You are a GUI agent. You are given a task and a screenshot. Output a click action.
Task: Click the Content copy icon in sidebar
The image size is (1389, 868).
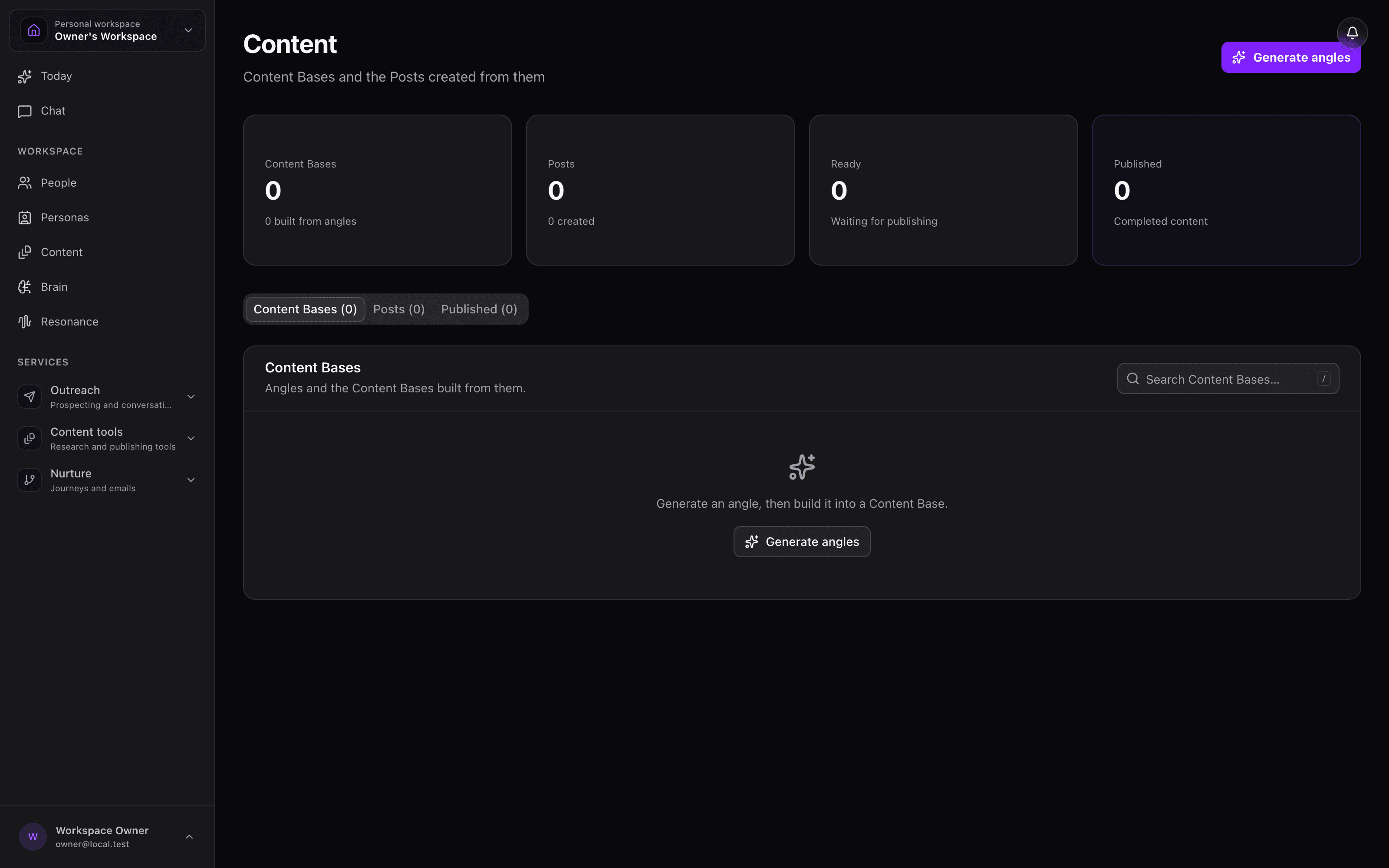tap(25, 252)
